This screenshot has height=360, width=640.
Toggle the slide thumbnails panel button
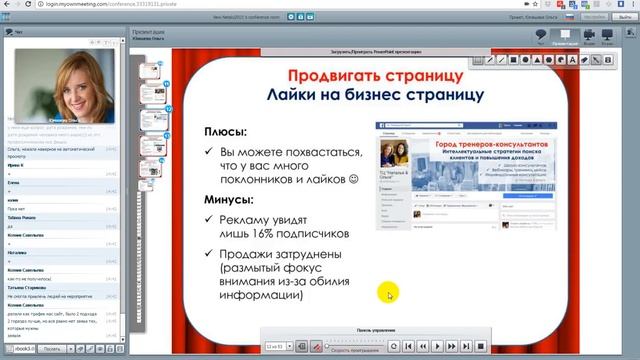302,347
